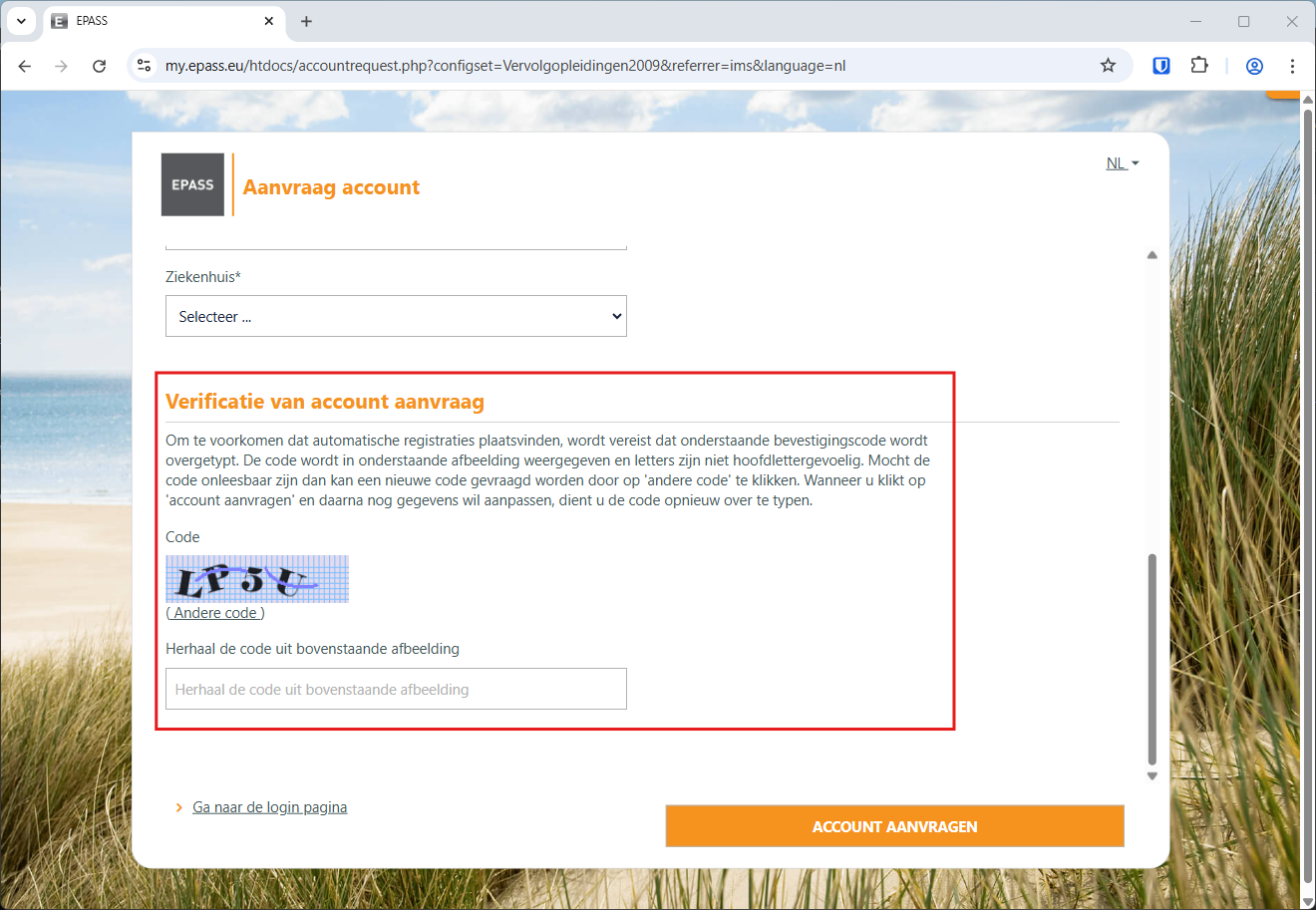The height and width of the screenshot is (910, 1316).
Task: Click the Andere code link
Action: coord(215,613)
